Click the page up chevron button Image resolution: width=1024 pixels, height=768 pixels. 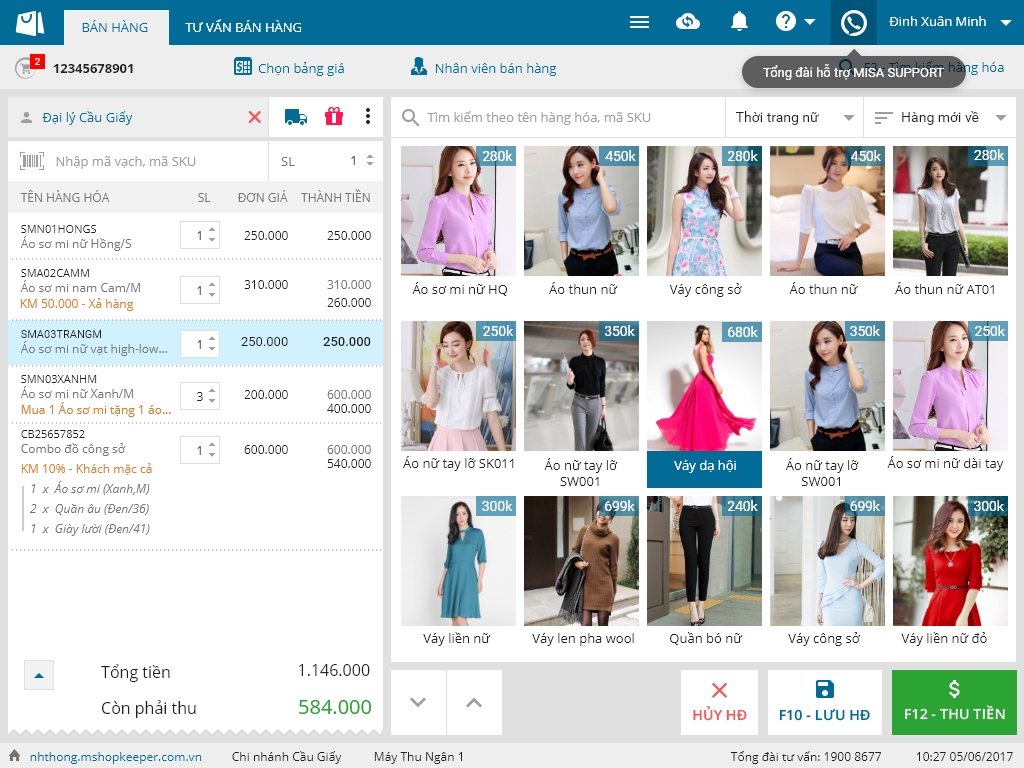(x=474, y=703)
